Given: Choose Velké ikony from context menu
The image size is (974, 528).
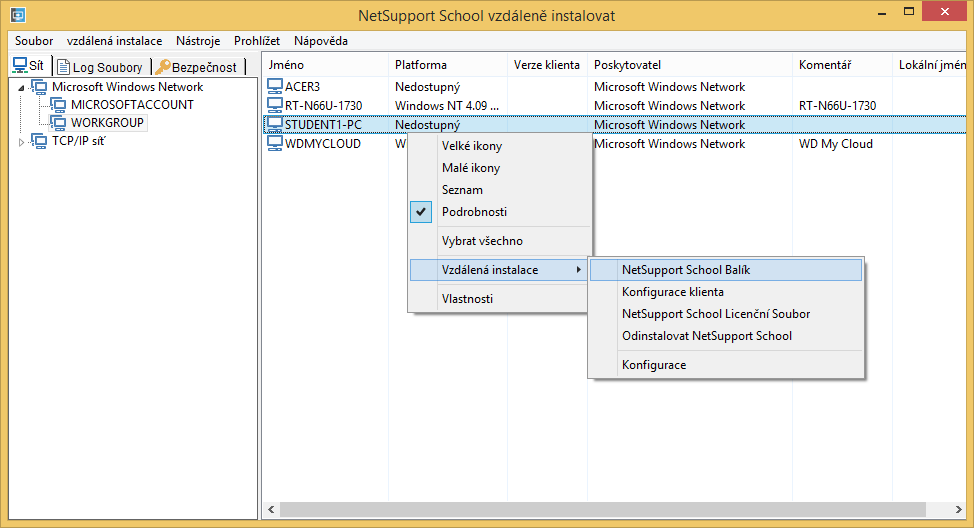Looking at the screenshot, I should [x=499, y=146].
